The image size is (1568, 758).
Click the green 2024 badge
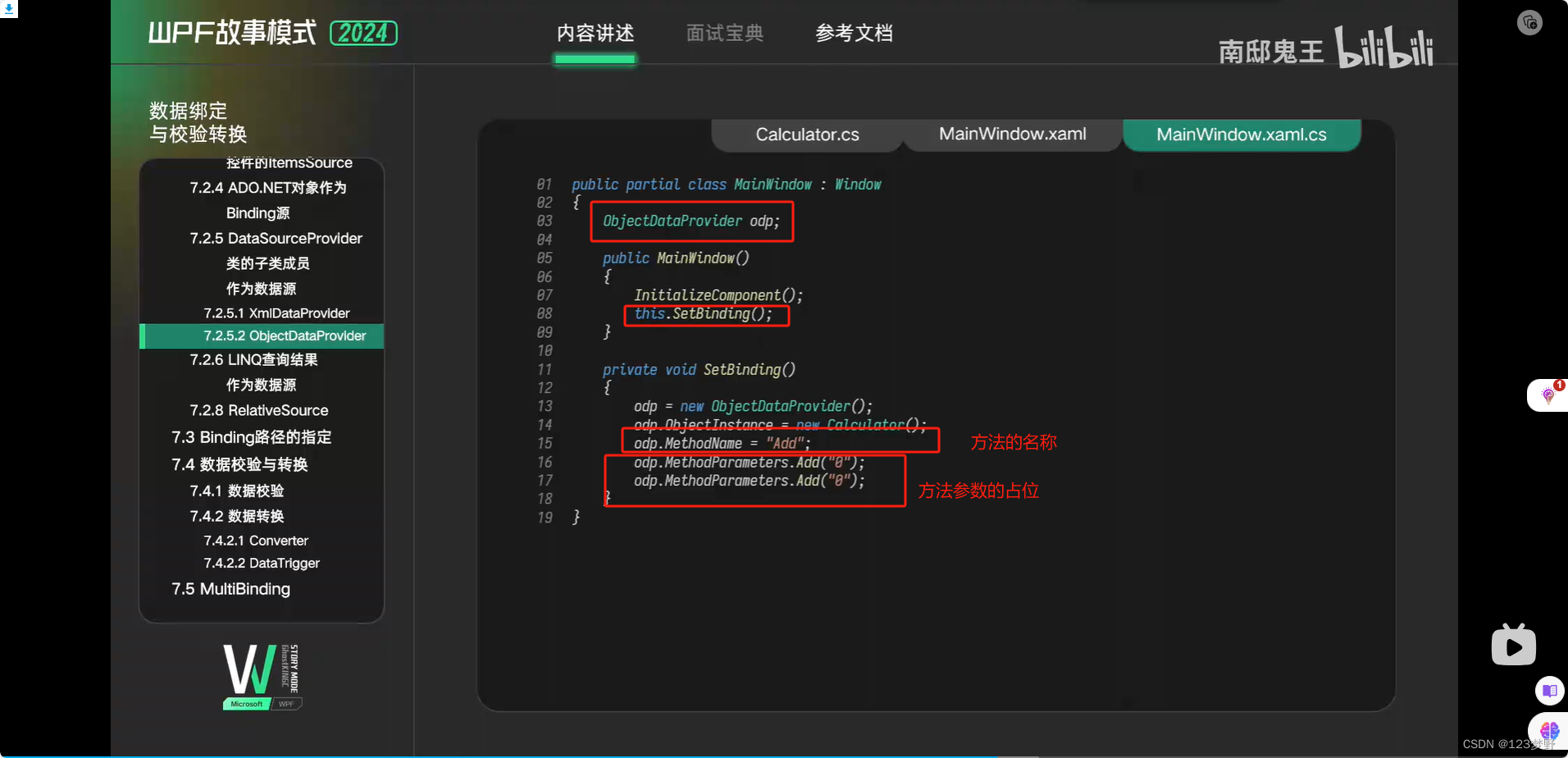(363, 33)
